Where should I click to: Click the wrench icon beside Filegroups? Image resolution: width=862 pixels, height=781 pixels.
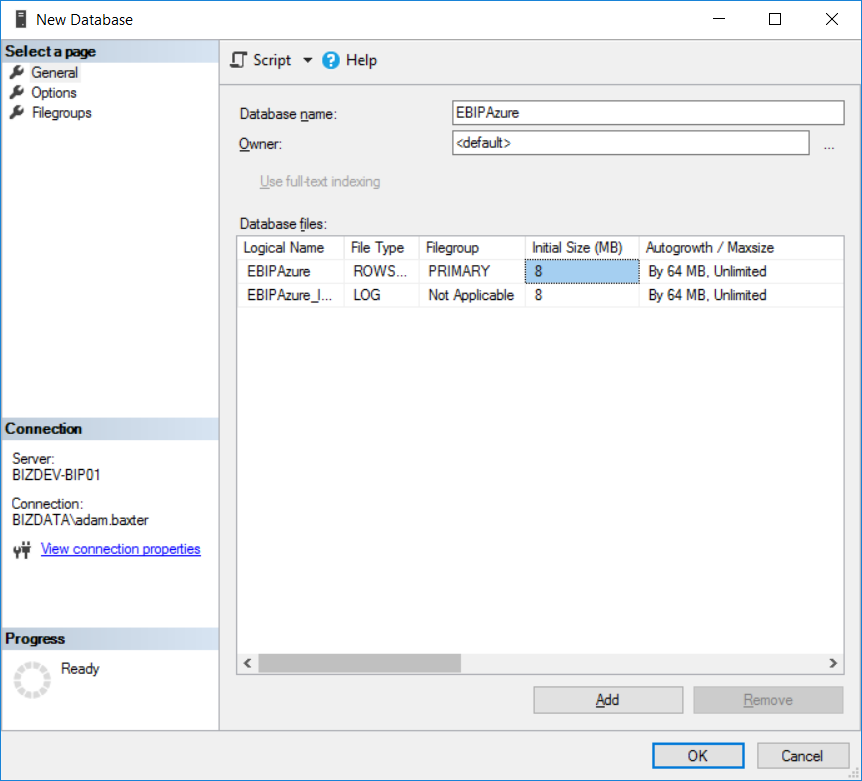coord(17,112)
